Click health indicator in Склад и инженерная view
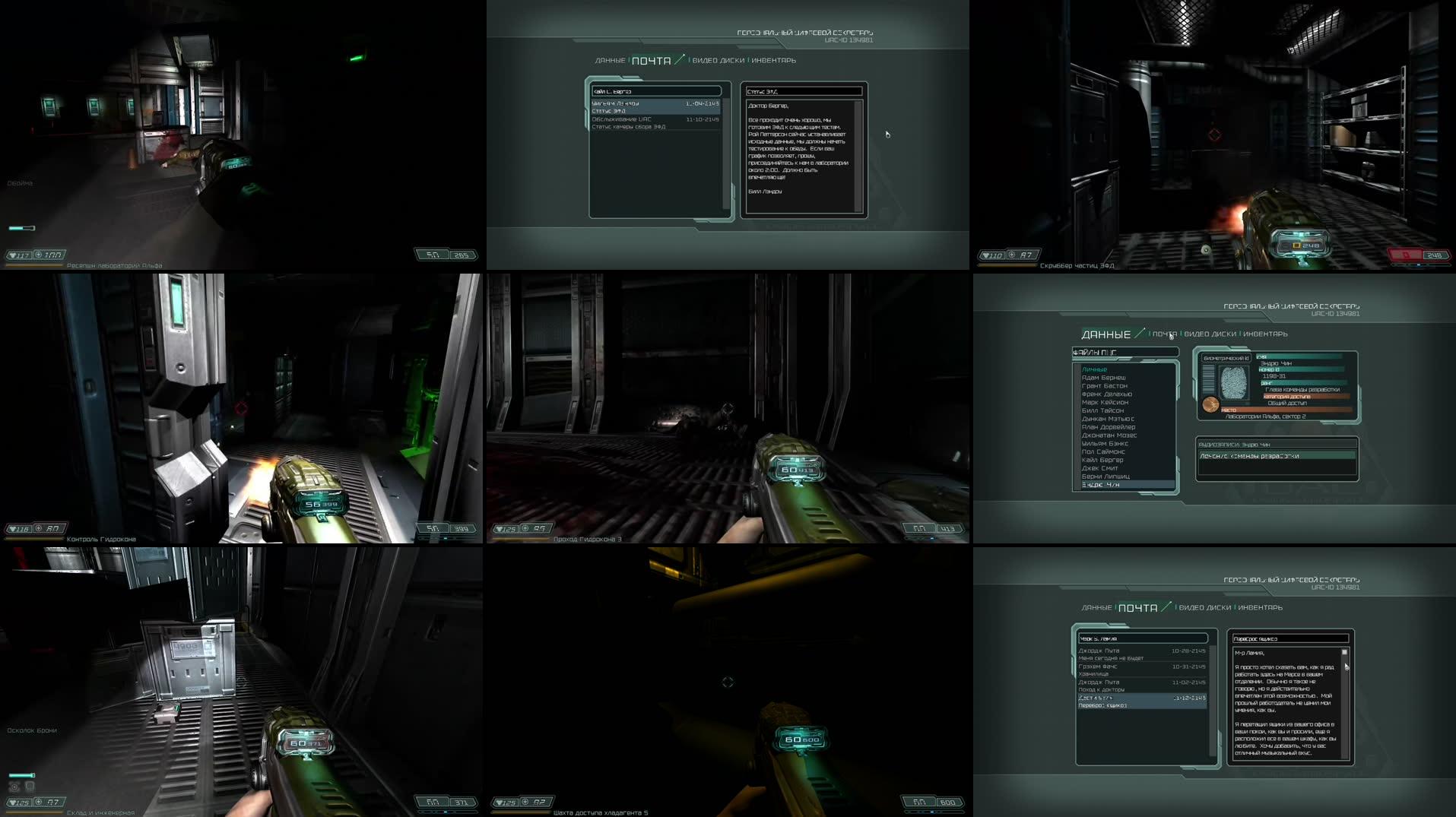 19,802
